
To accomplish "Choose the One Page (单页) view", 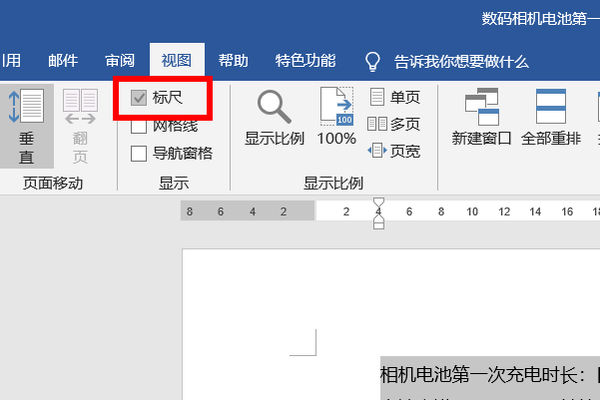I will click(x=394, y=97).
